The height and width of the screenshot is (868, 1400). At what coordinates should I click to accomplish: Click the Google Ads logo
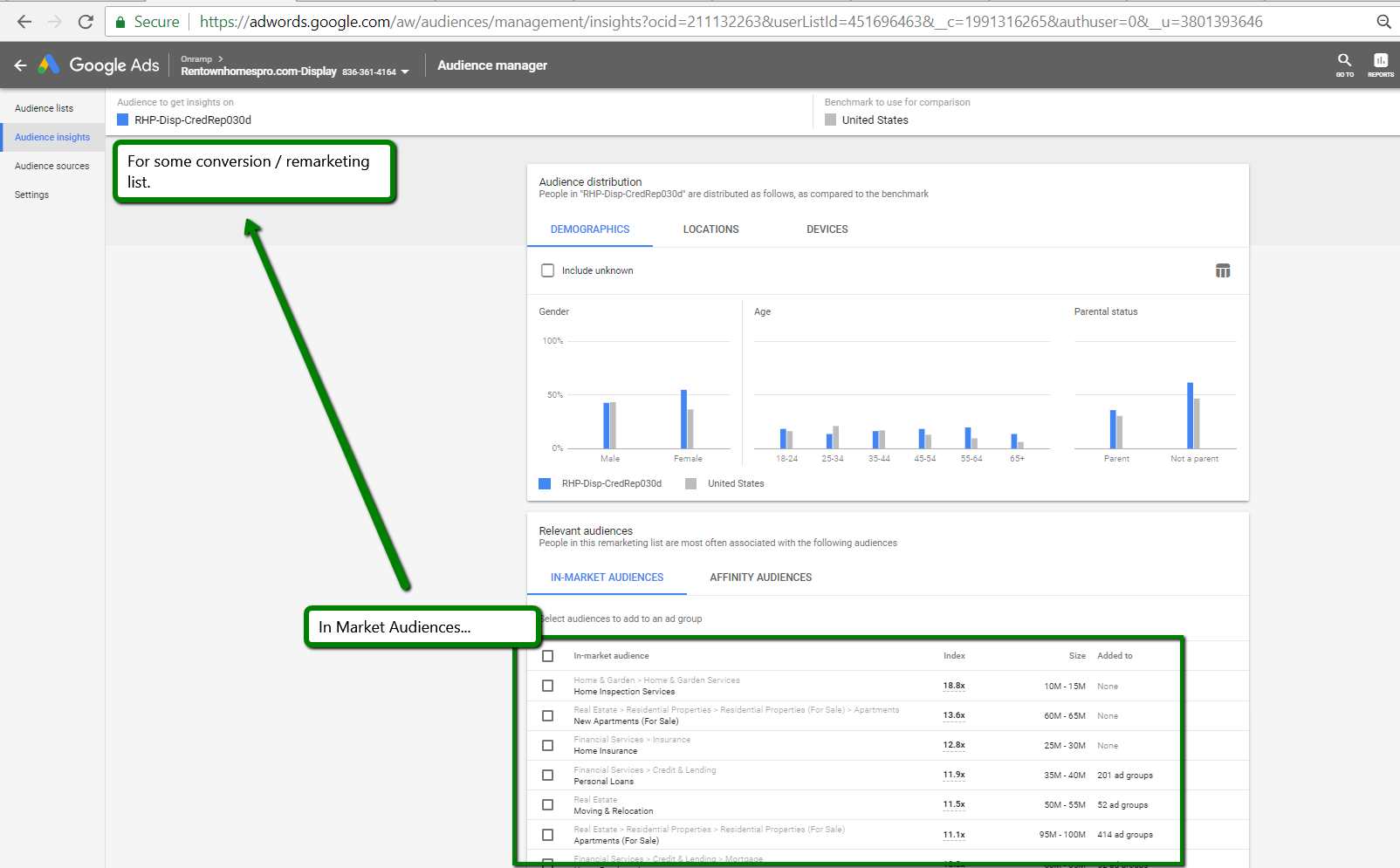(48, 65)
